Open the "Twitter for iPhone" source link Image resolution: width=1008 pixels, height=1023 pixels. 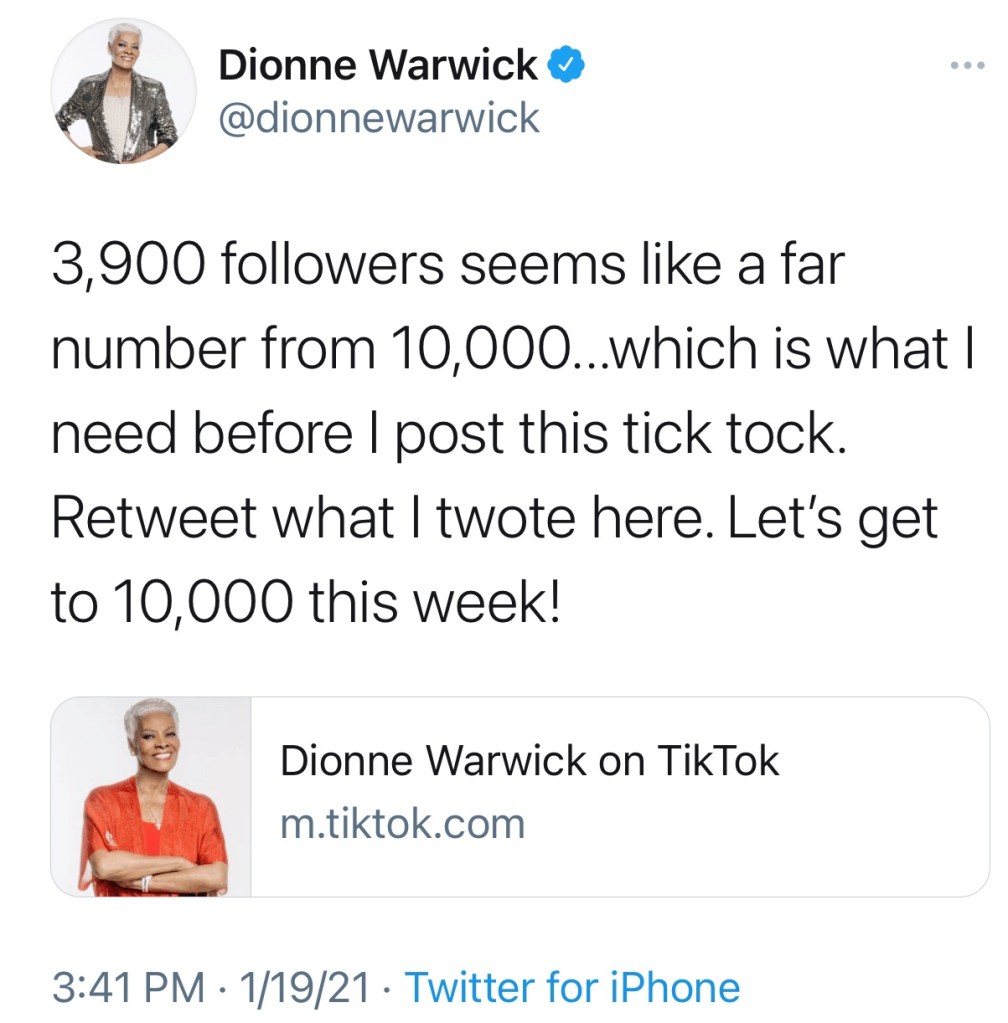point(571,987)
